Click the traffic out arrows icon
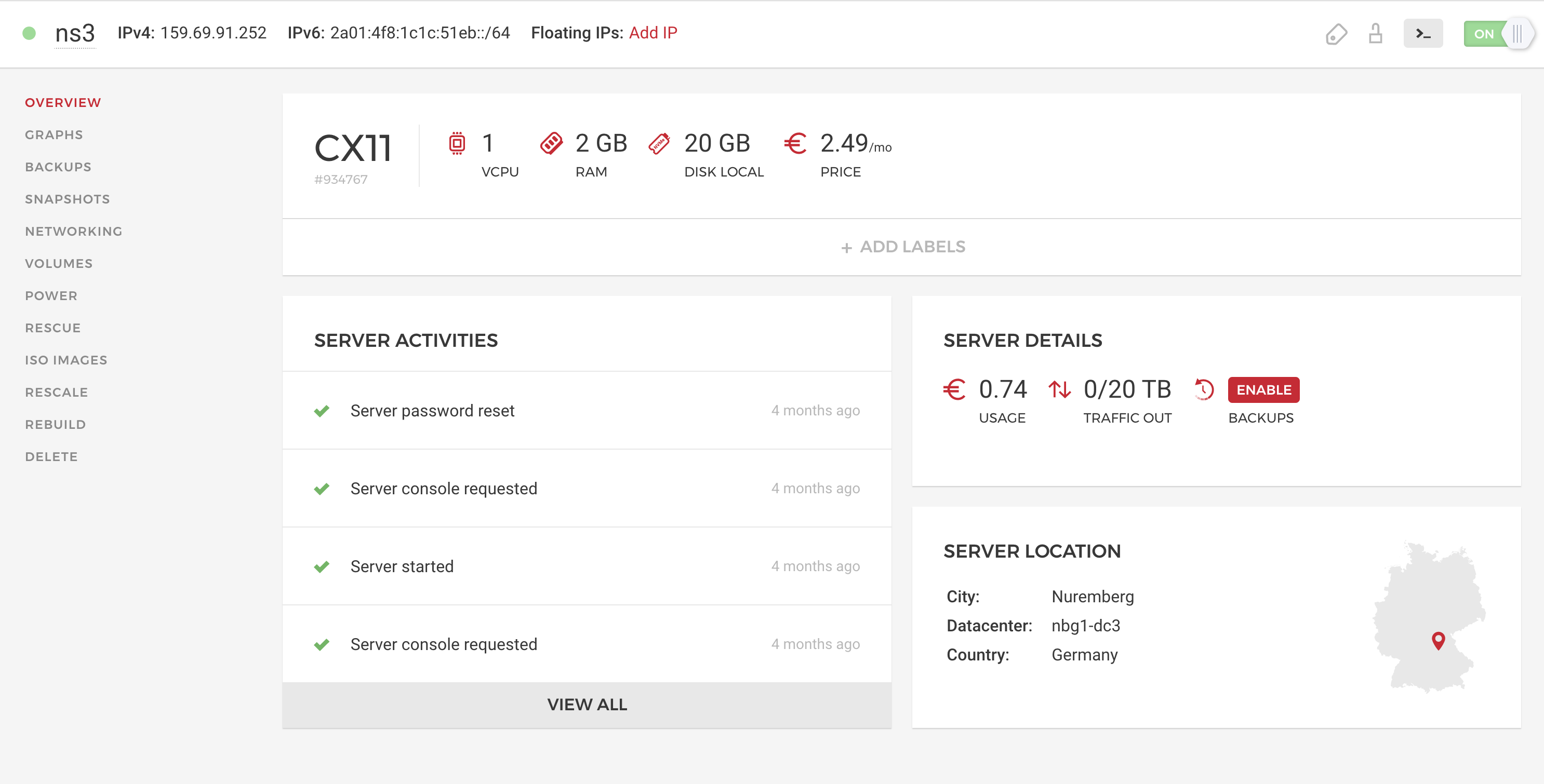Image resolution: width=1544 pixels, height=784 pixels. [x=1059, y=389]
